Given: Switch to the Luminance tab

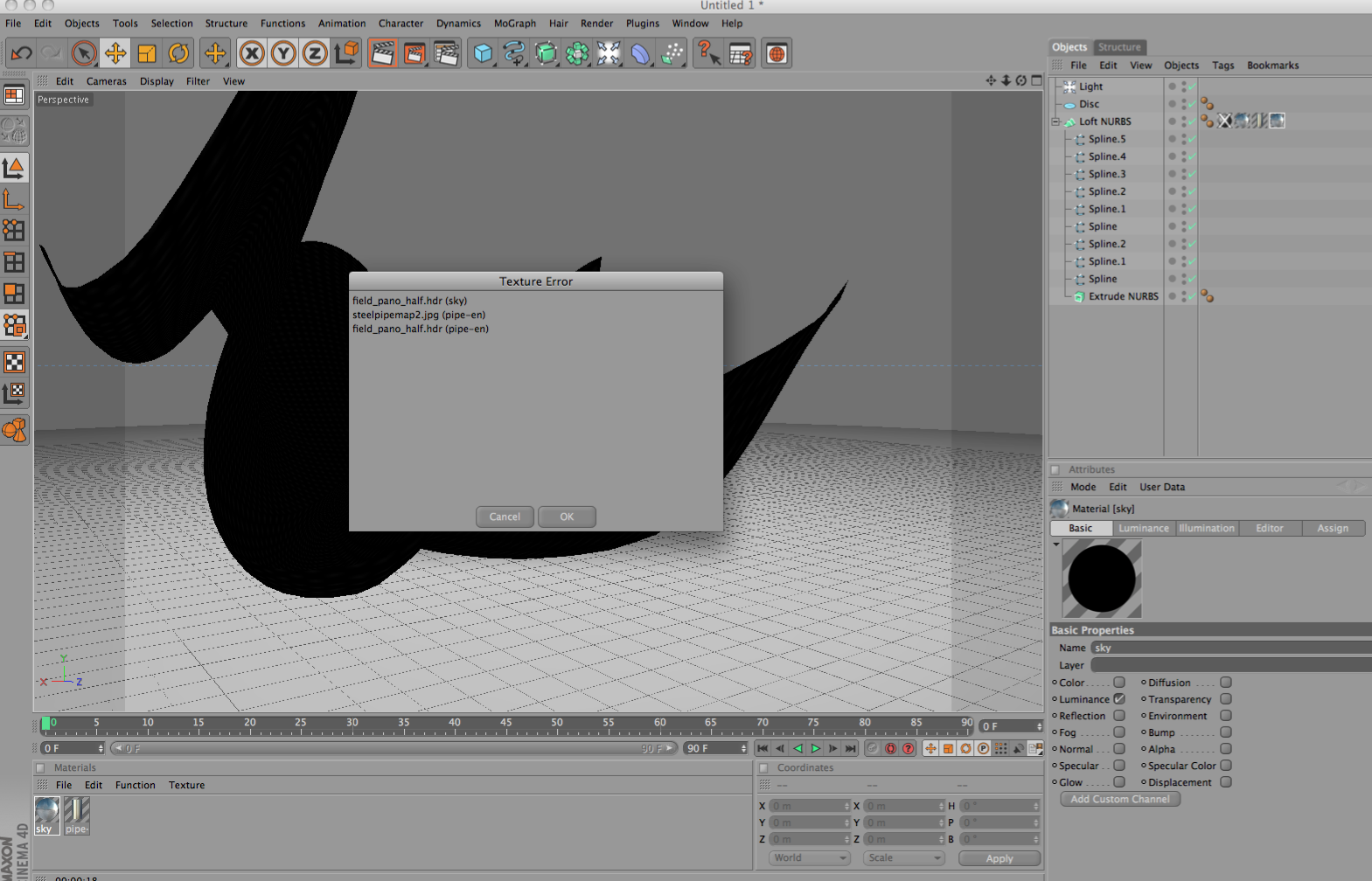Looking at the screenshot, I should [x=1144, y=528].
